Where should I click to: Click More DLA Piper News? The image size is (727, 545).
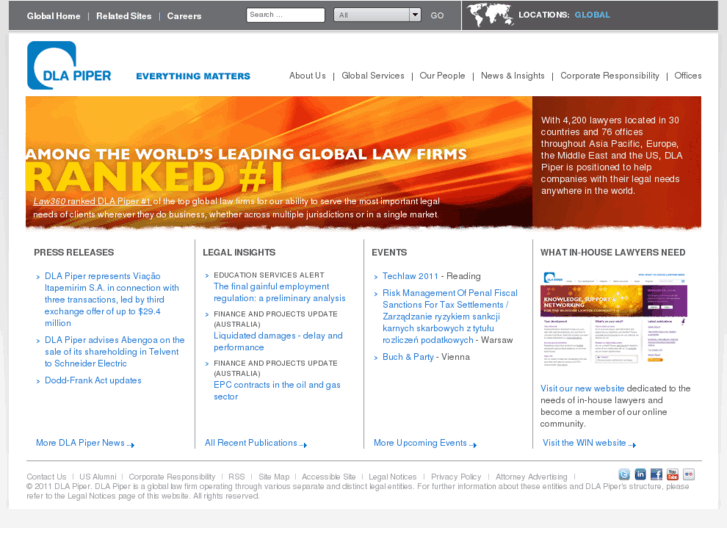[x=85, y=443]
